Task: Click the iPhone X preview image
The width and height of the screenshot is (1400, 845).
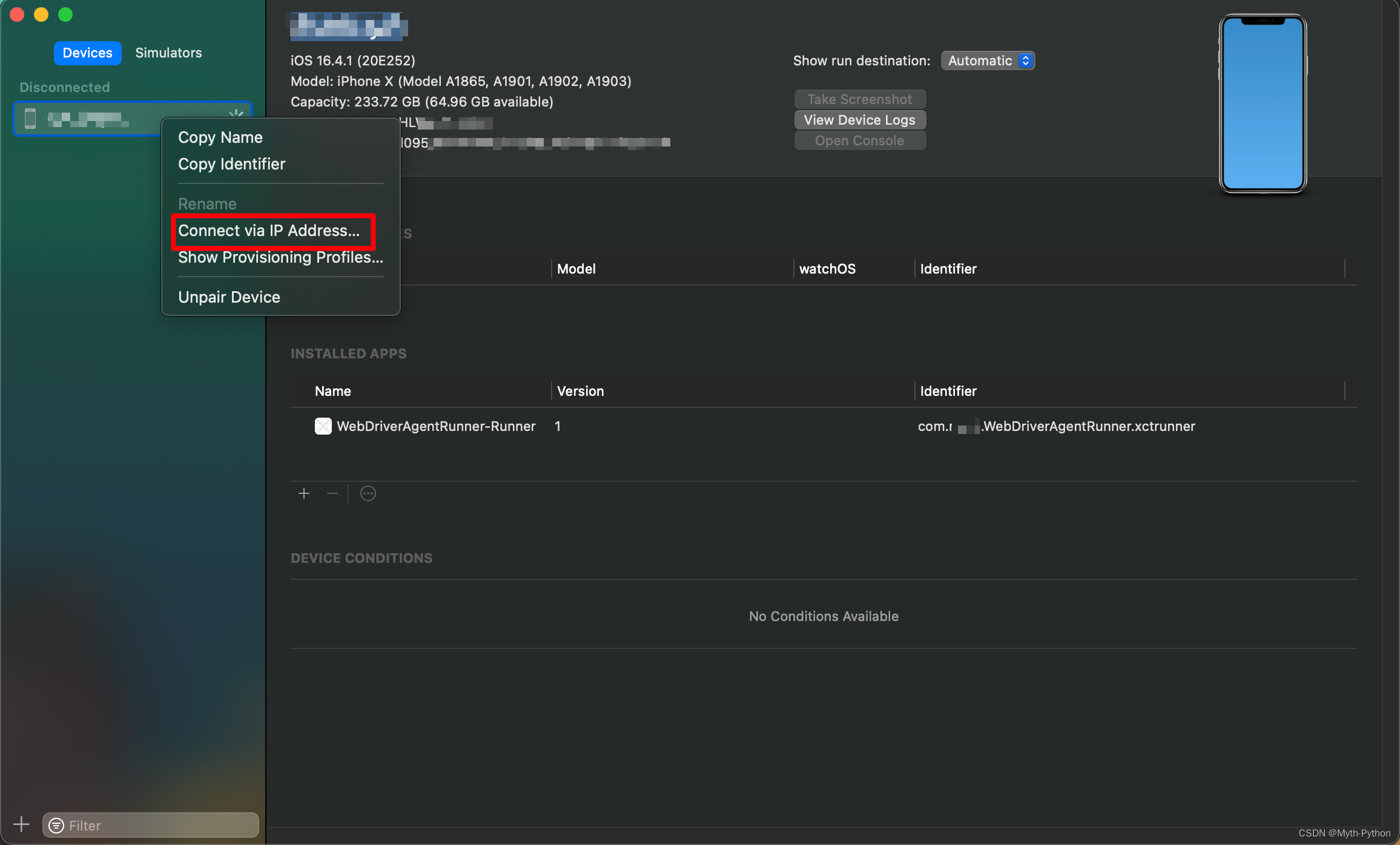Action: coord(1263,104)
